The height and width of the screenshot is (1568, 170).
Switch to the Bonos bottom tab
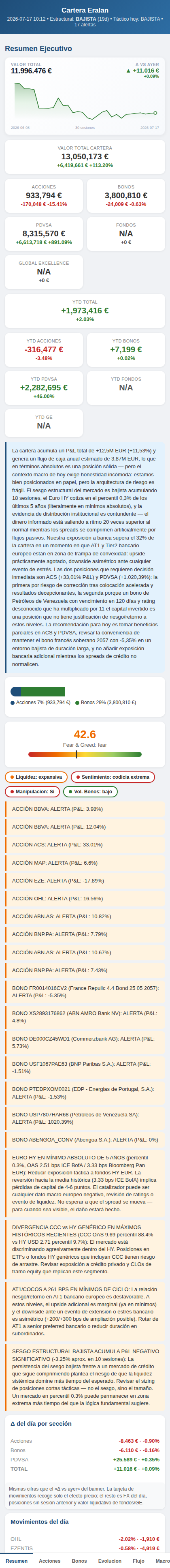tap(79, 1561)
